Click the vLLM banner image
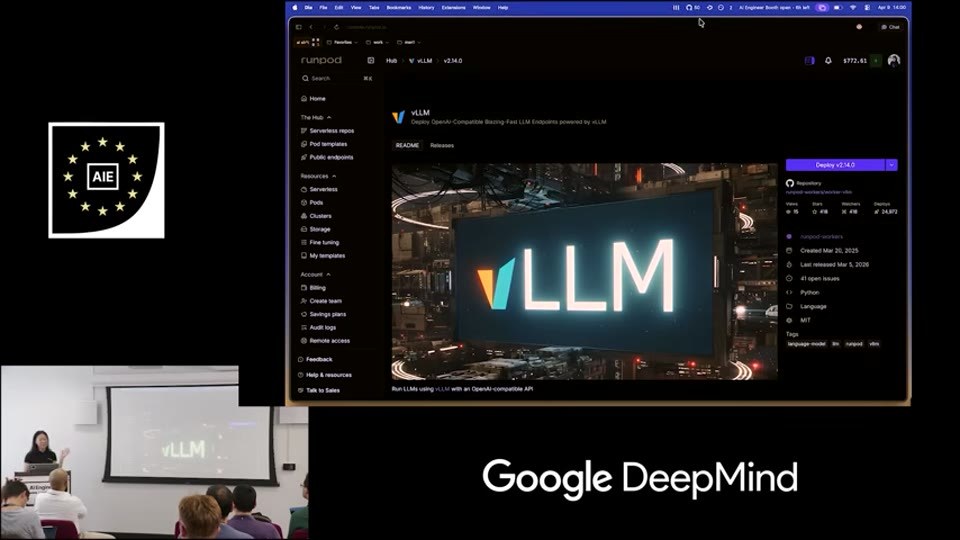The image size is (960, 540). [585, 271]
